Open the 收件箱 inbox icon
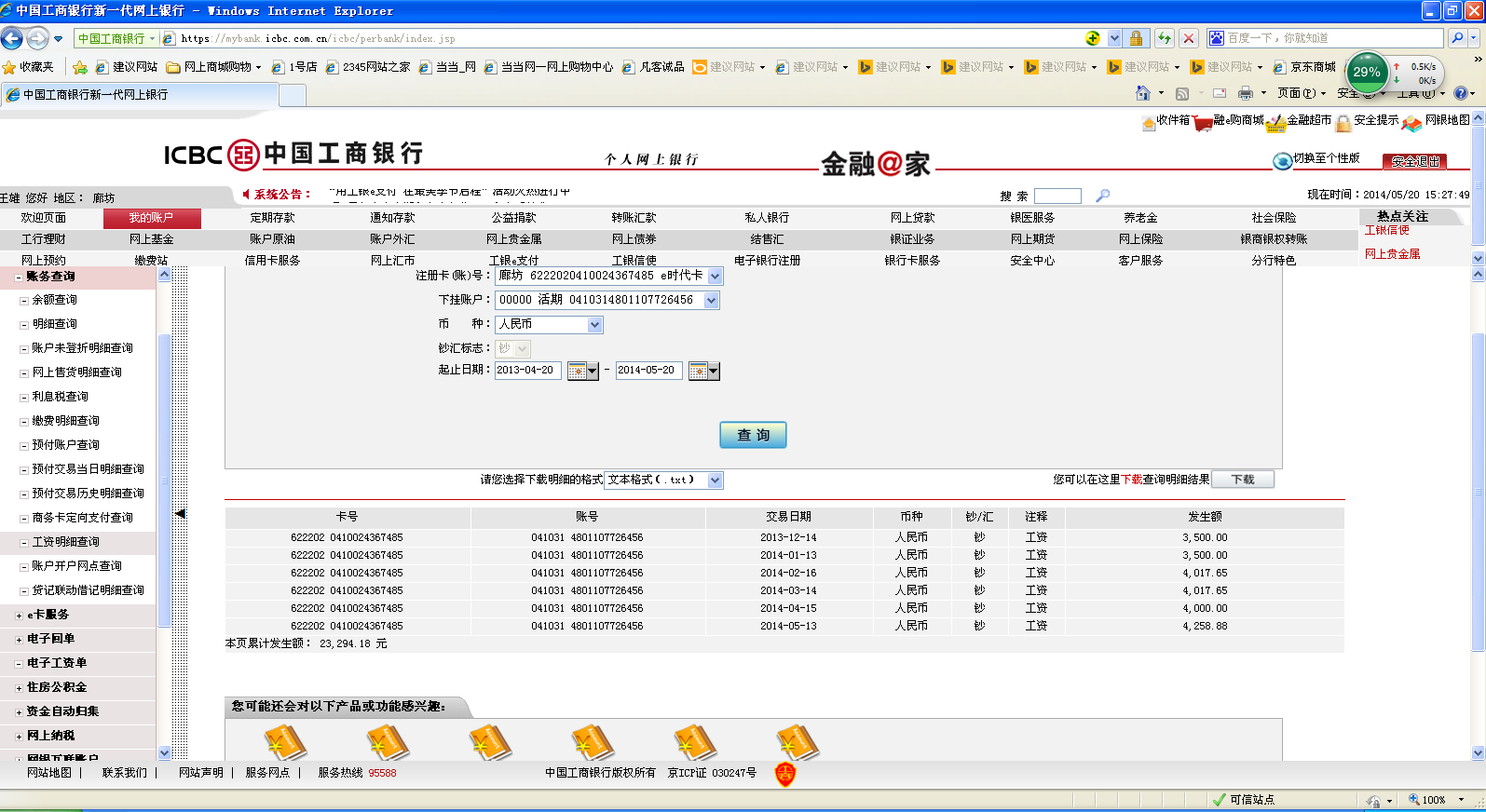The image size is (1486, 812). tap(1148, 123)
